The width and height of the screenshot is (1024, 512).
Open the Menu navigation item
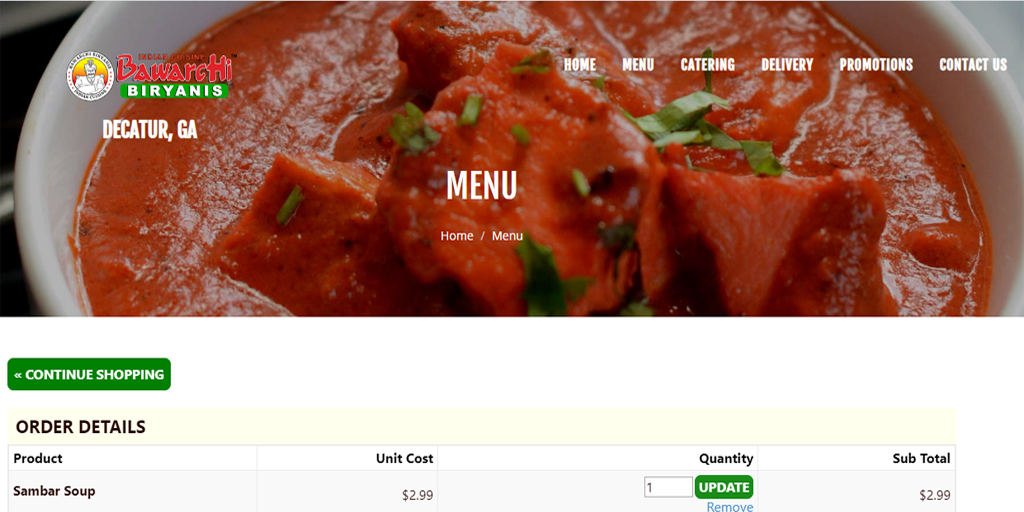[x=638, y=65]
